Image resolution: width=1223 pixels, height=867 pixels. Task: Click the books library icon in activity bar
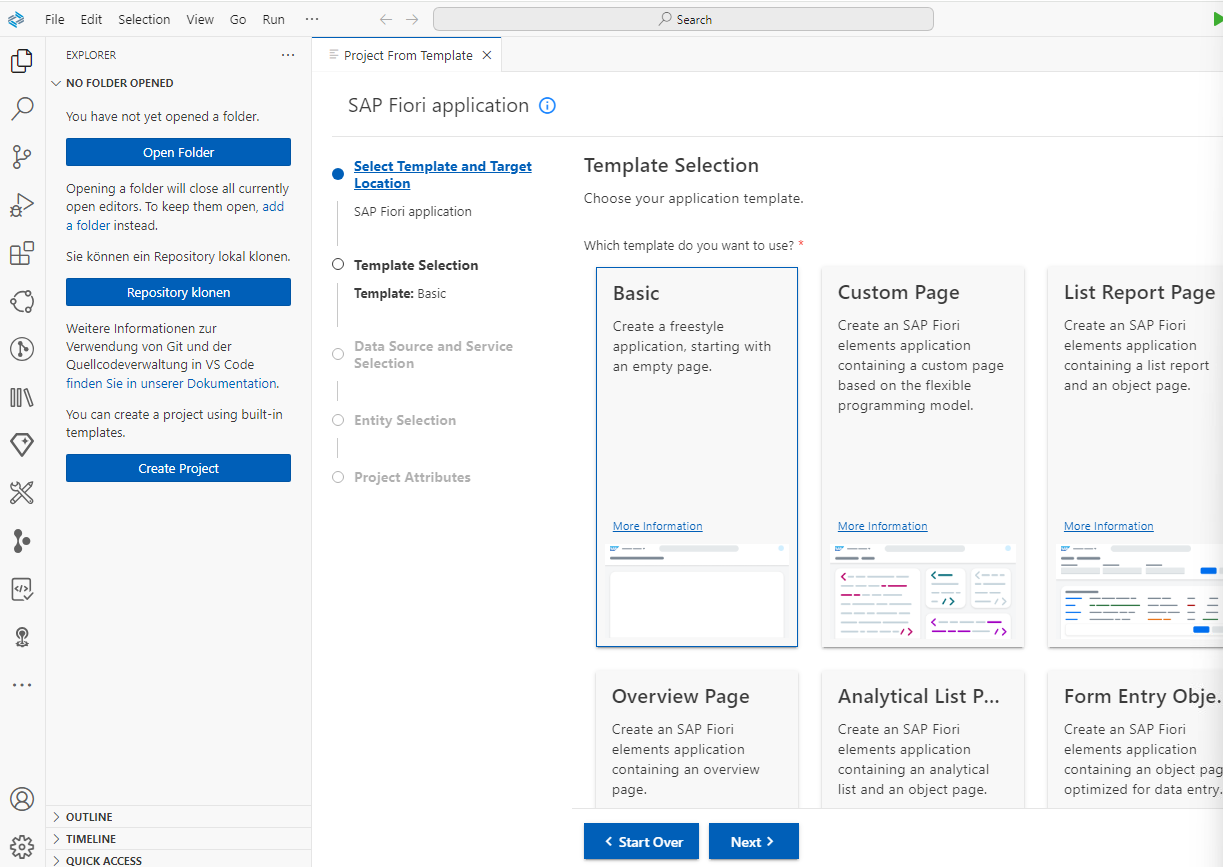[21, 397]
